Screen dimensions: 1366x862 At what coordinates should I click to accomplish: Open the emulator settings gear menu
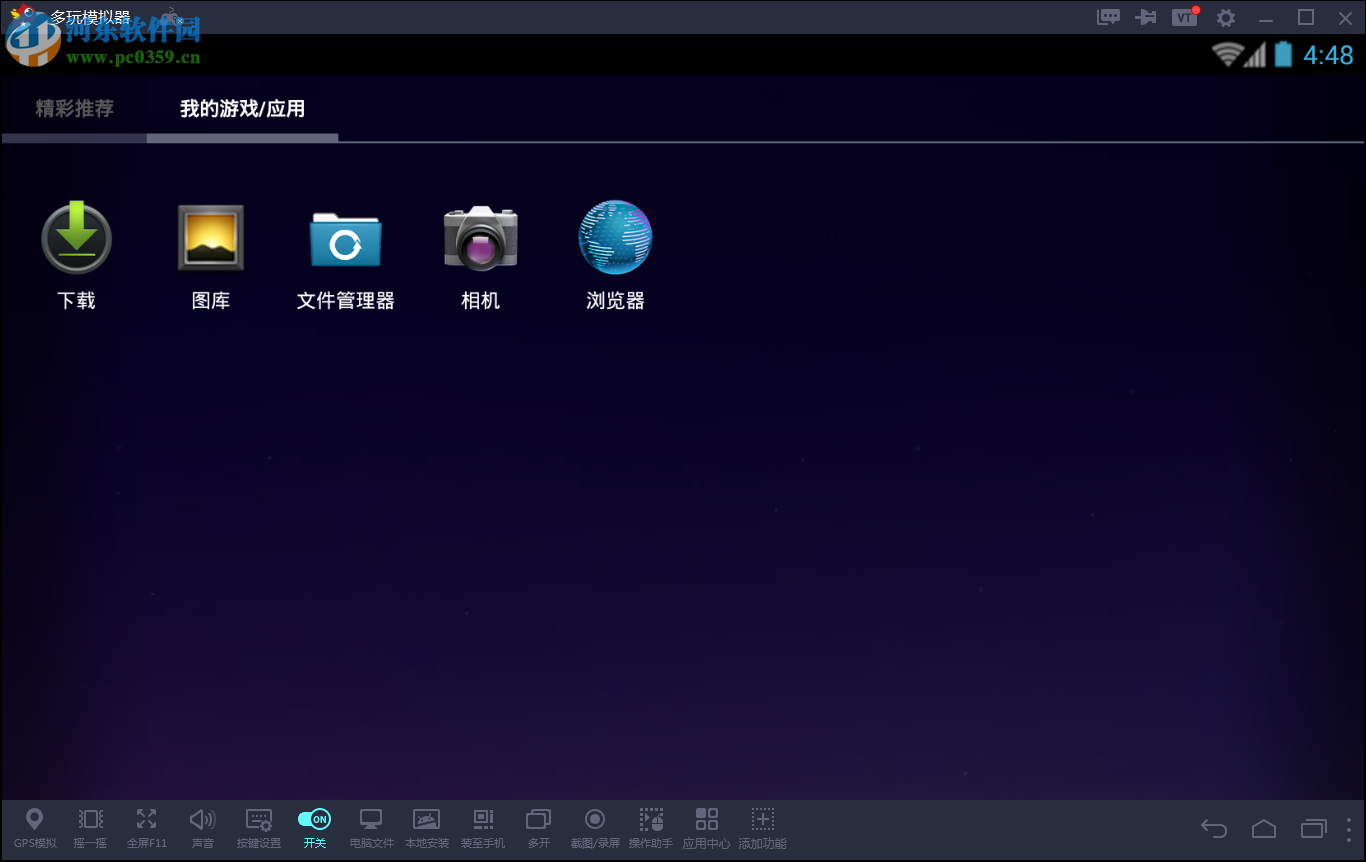[1225, 17]
